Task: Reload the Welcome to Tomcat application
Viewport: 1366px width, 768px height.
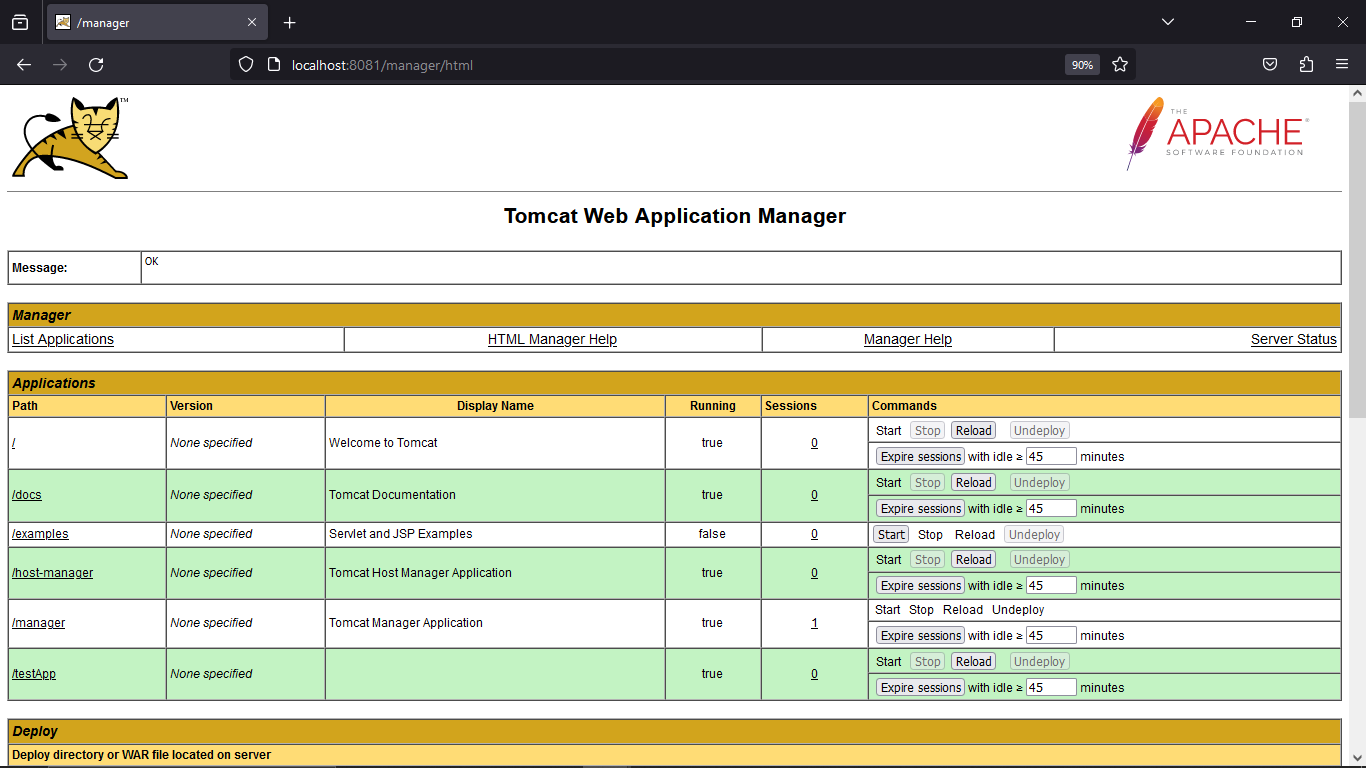Action: [x=974, y=431]
